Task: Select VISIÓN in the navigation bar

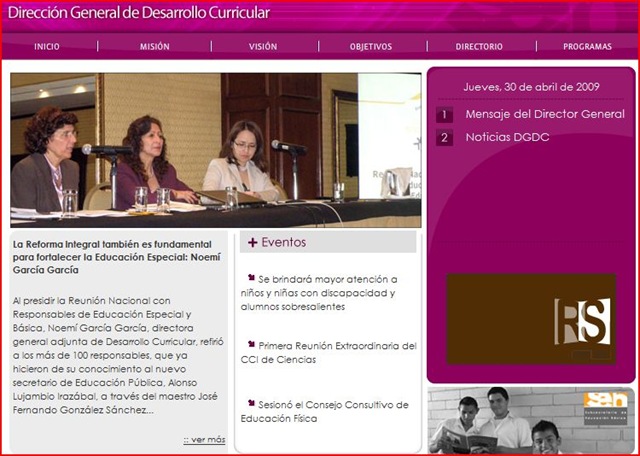Action: [x=263, y=47]
